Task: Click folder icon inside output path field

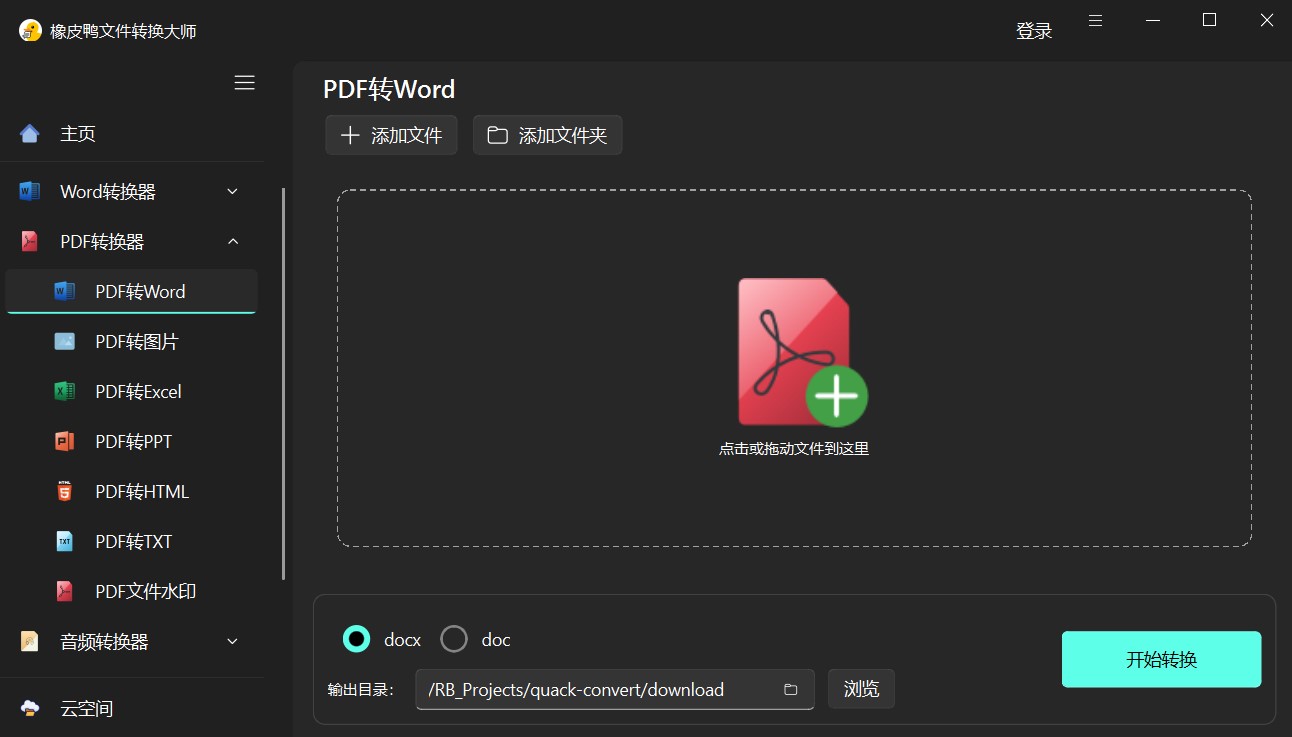Action: pos(790,689)
